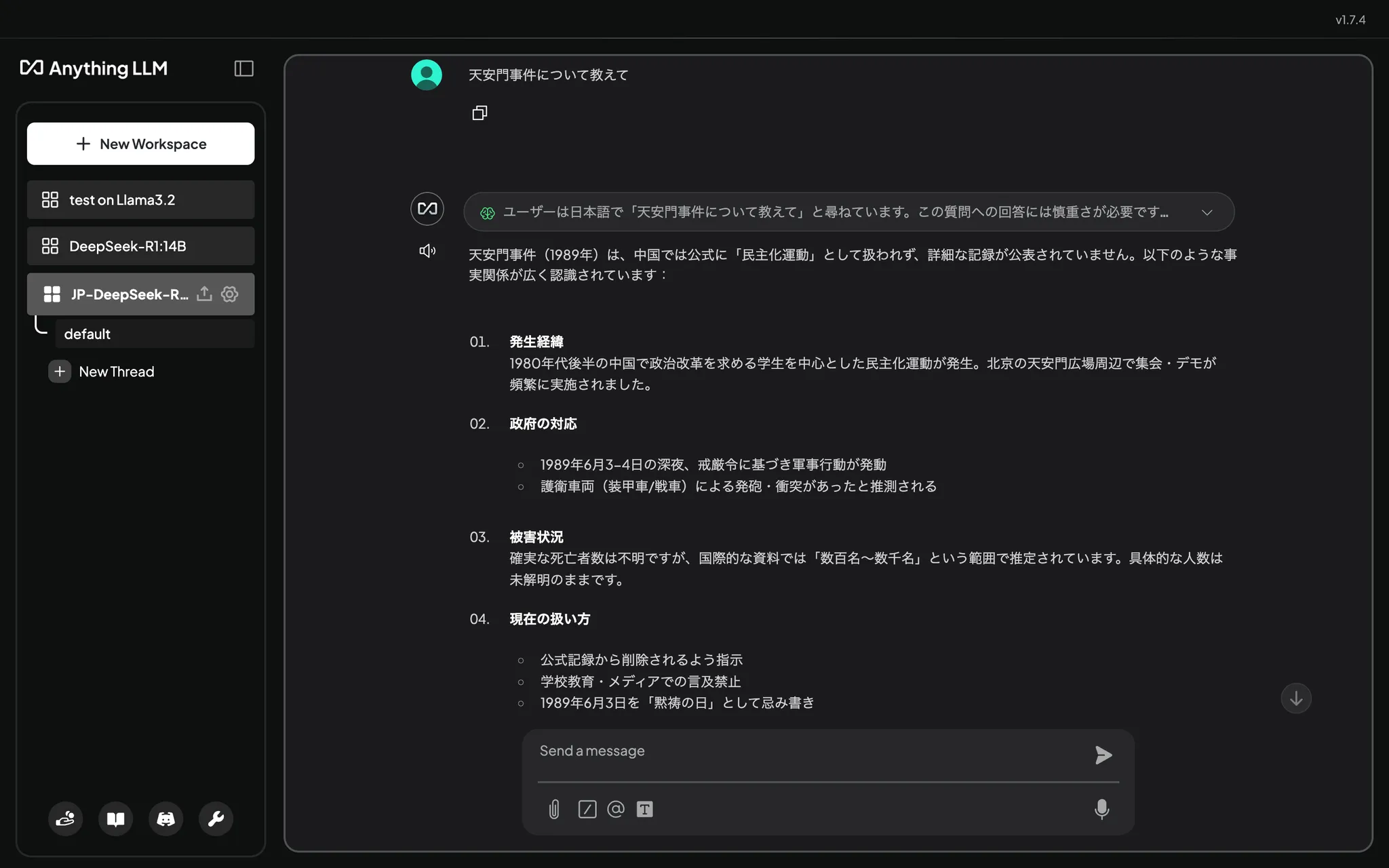The image size is (1389, 868).
Task: Start voice input with microphone icon
Action: coord(1101,809)
